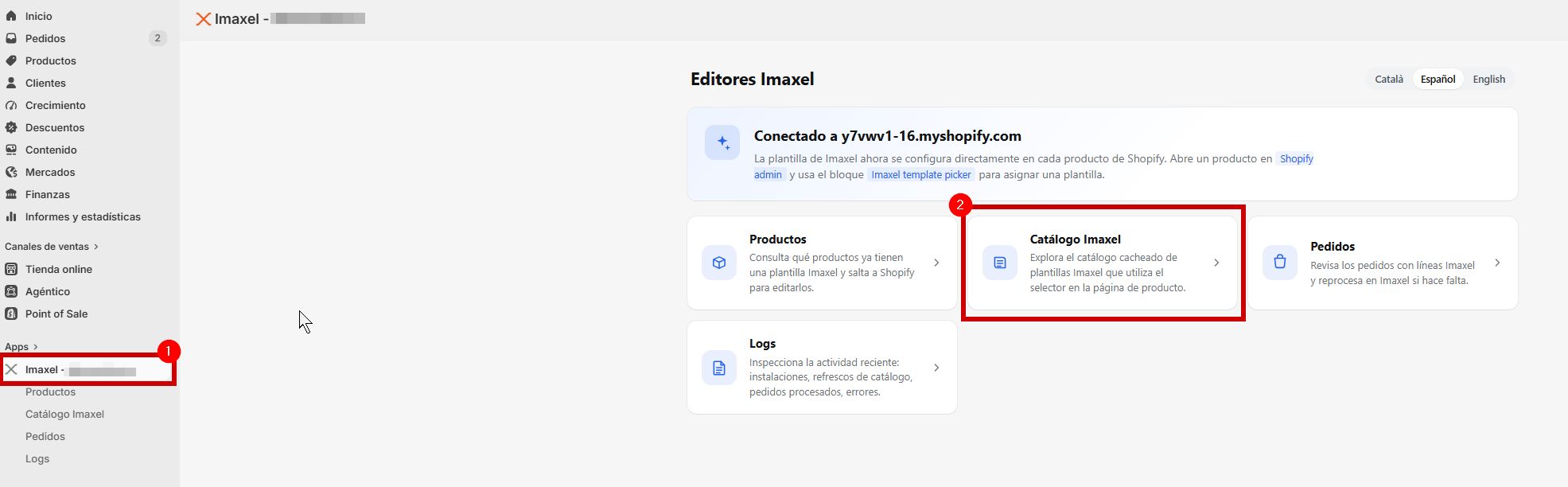Click the Descuentos badge icon
This screenshot has height=487, width=1568.
click(x=11, y=127)
